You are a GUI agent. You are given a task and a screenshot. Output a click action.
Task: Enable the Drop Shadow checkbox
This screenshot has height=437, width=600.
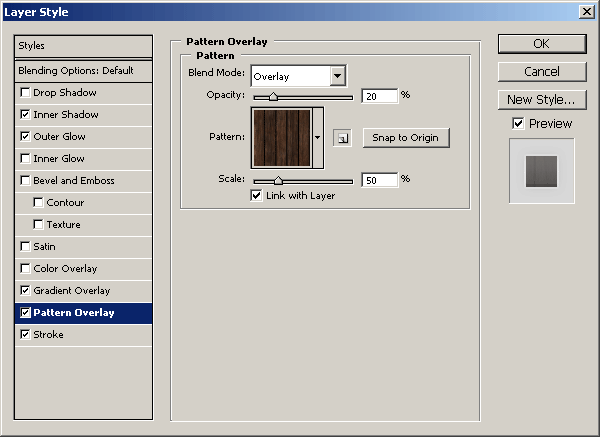(25, 93)
